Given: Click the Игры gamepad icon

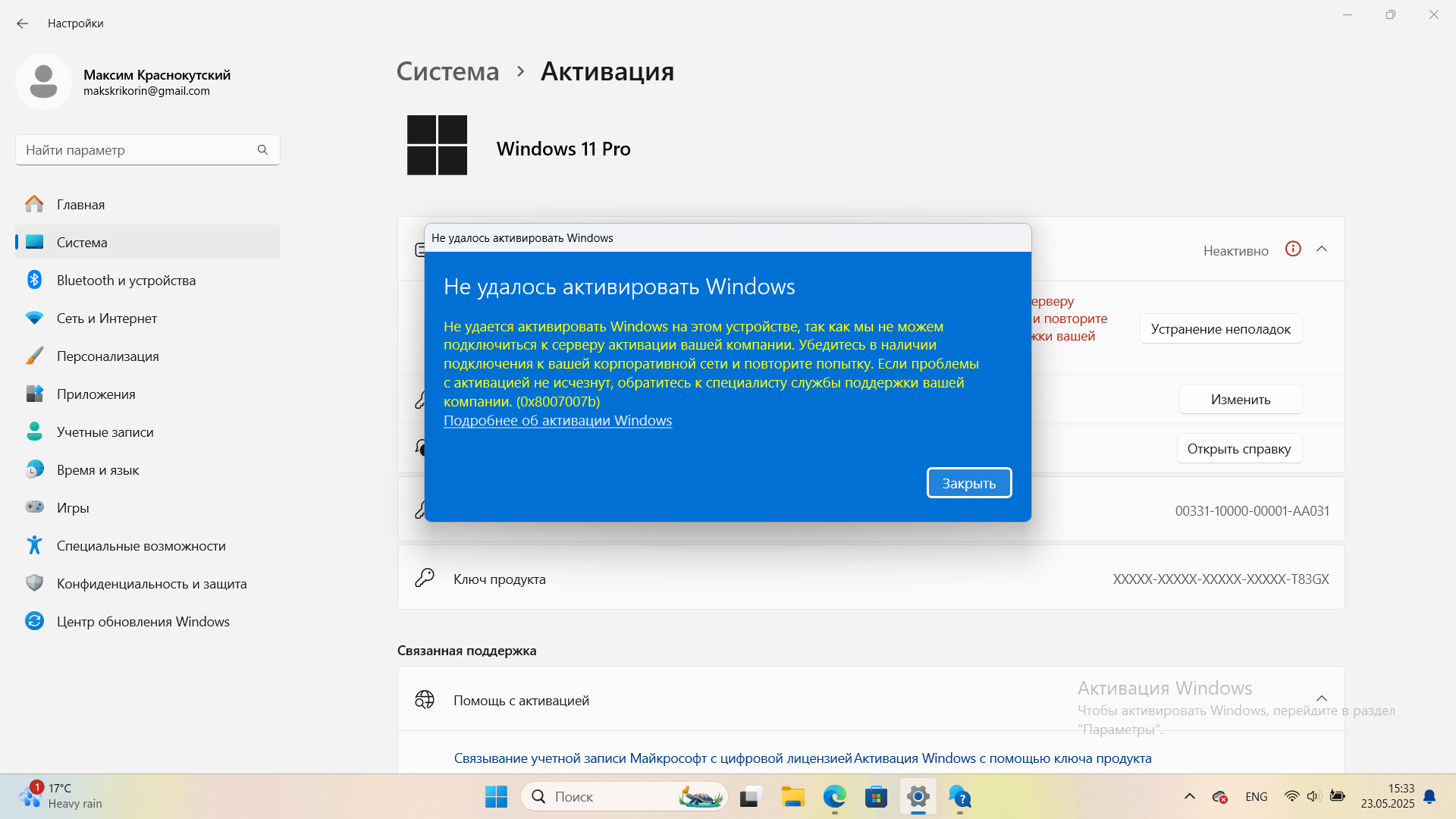Looking at the screenshot, I should [35, 507].
